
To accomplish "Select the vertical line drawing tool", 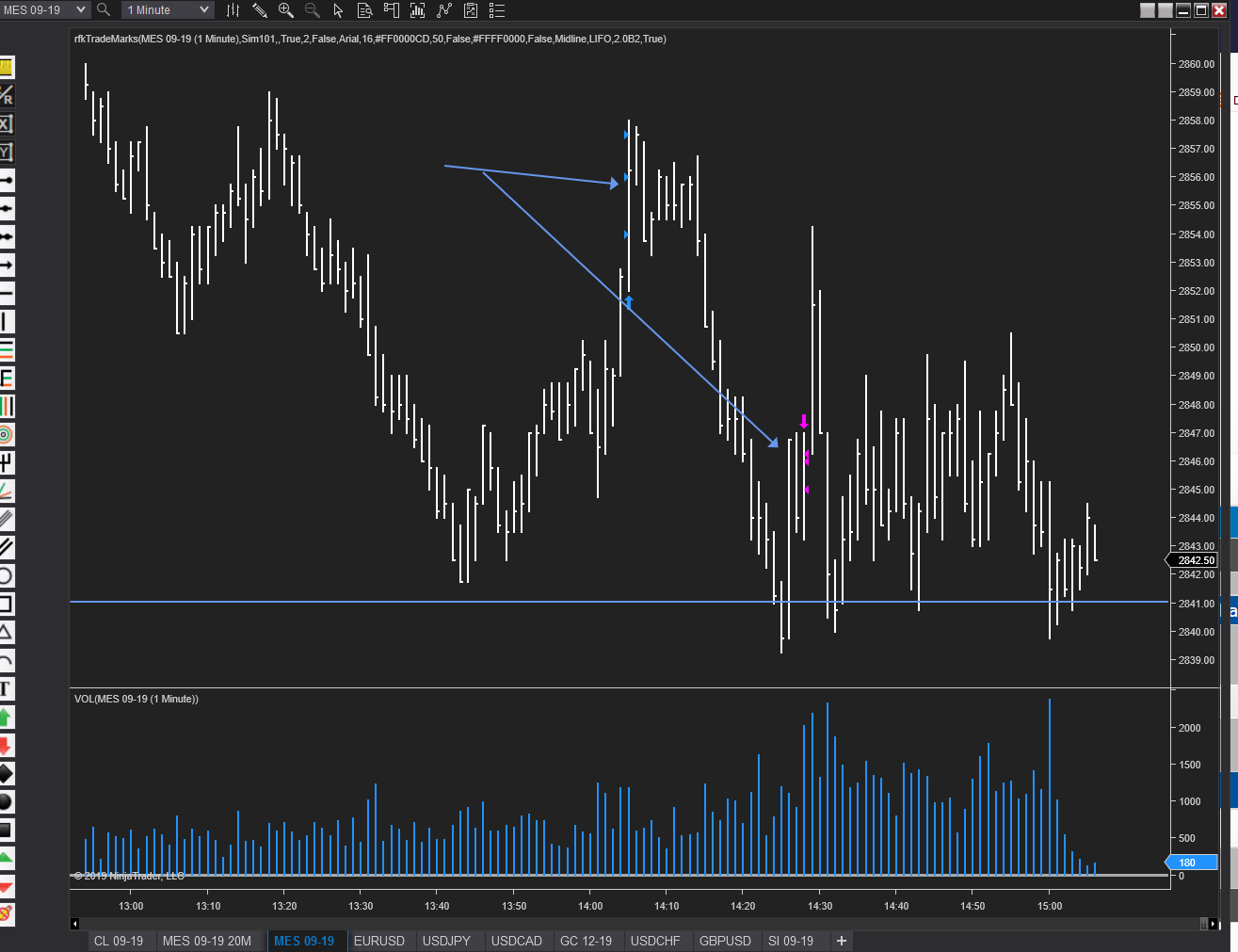I will [x=6, y=321].
